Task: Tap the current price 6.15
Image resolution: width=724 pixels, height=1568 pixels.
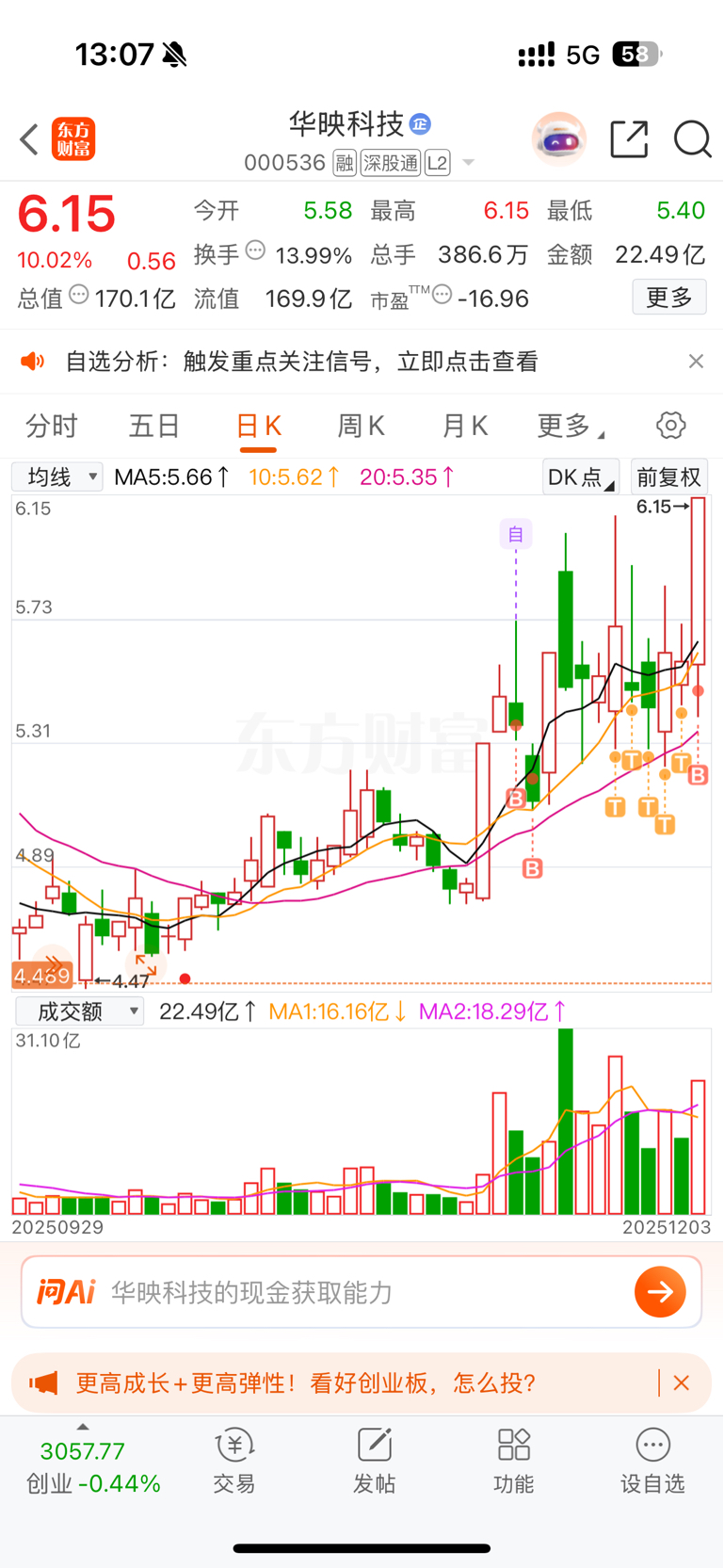Action: 66,214
